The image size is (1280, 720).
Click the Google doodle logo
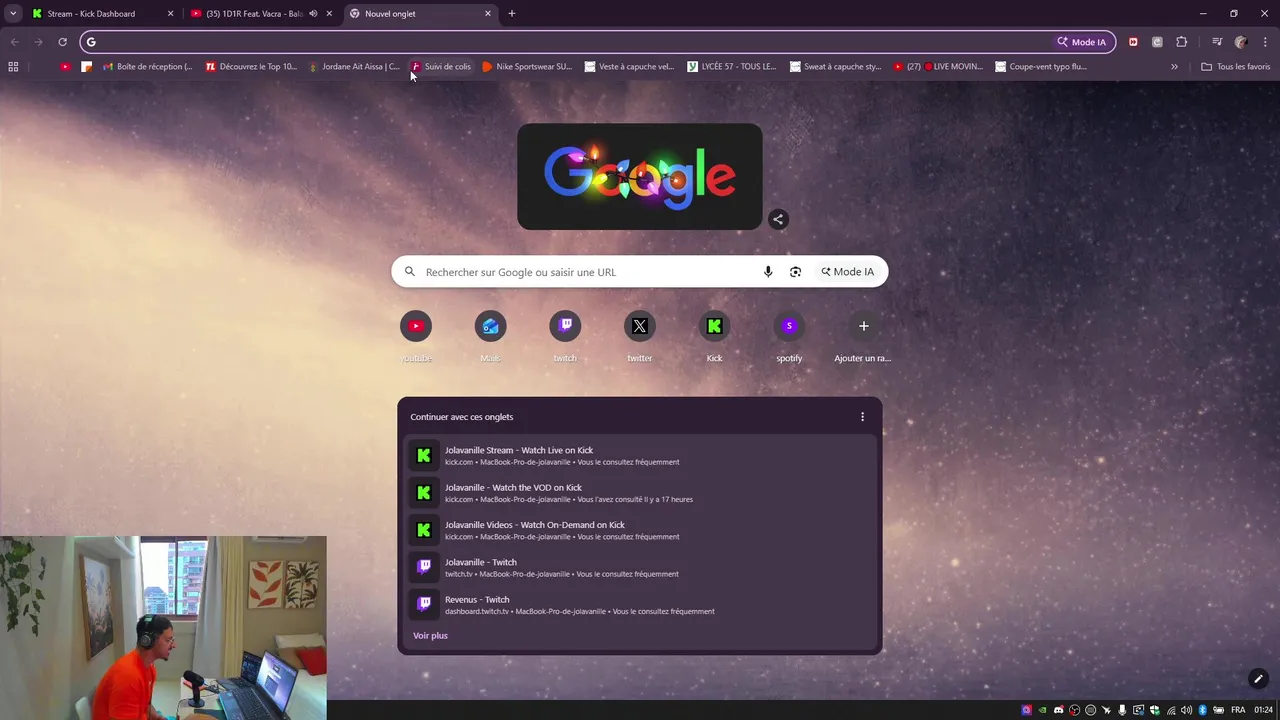pyautogui.click(x=640, y=177)
